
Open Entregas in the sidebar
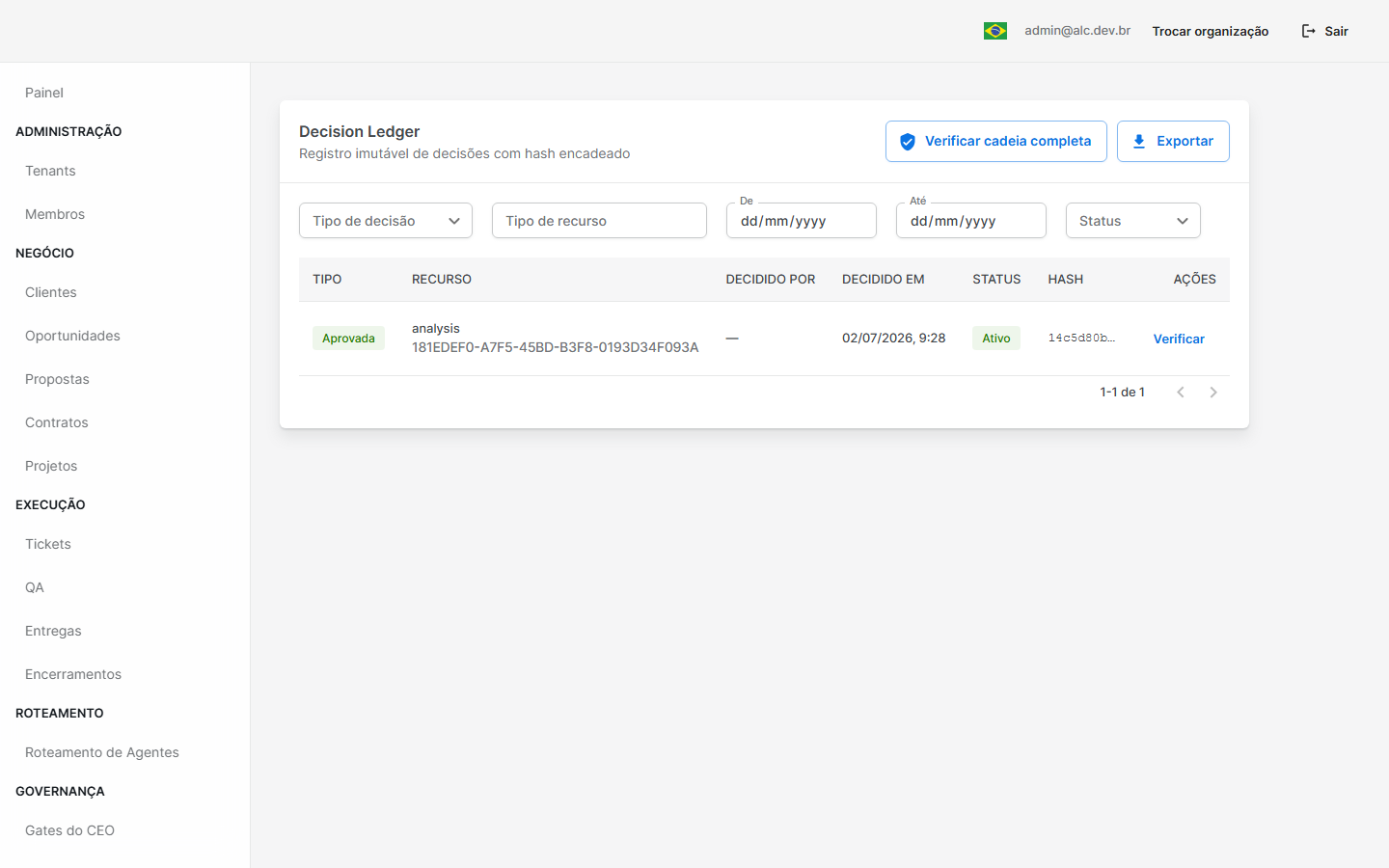coord(53,631)
